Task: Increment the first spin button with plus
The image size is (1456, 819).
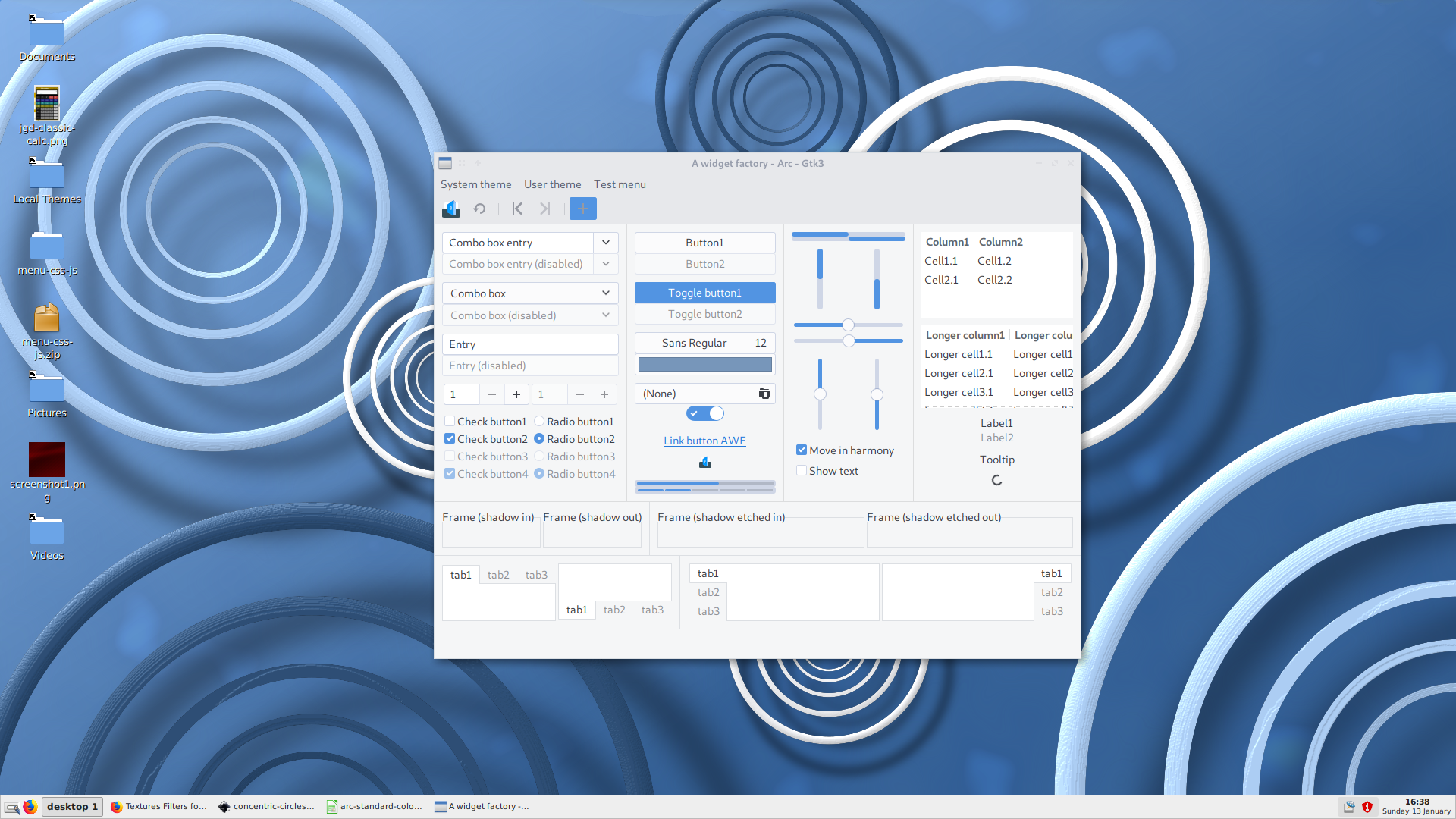Action: click(516, 394)
